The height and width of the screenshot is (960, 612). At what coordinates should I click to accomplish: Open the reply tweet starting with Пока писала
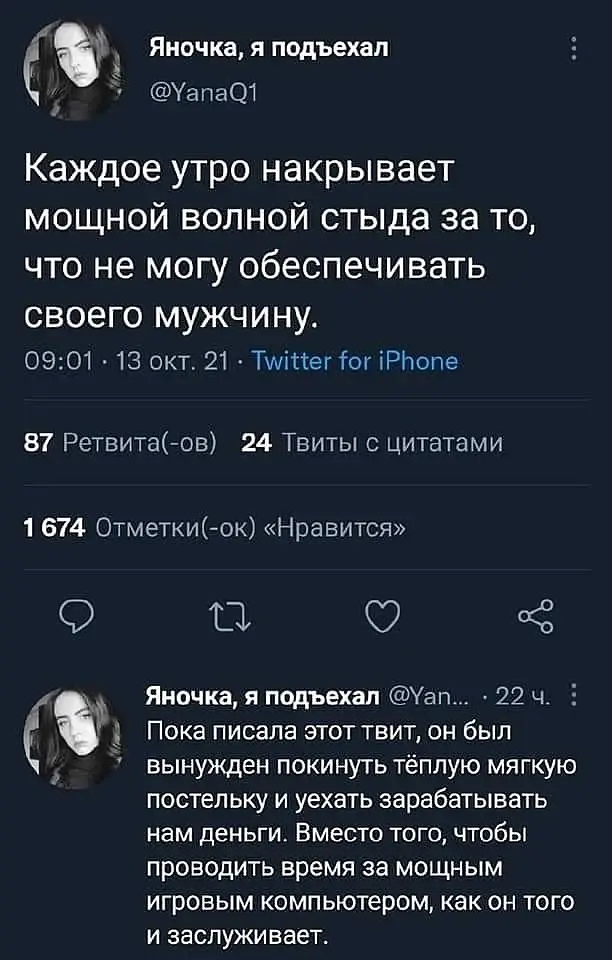[358, 830]
